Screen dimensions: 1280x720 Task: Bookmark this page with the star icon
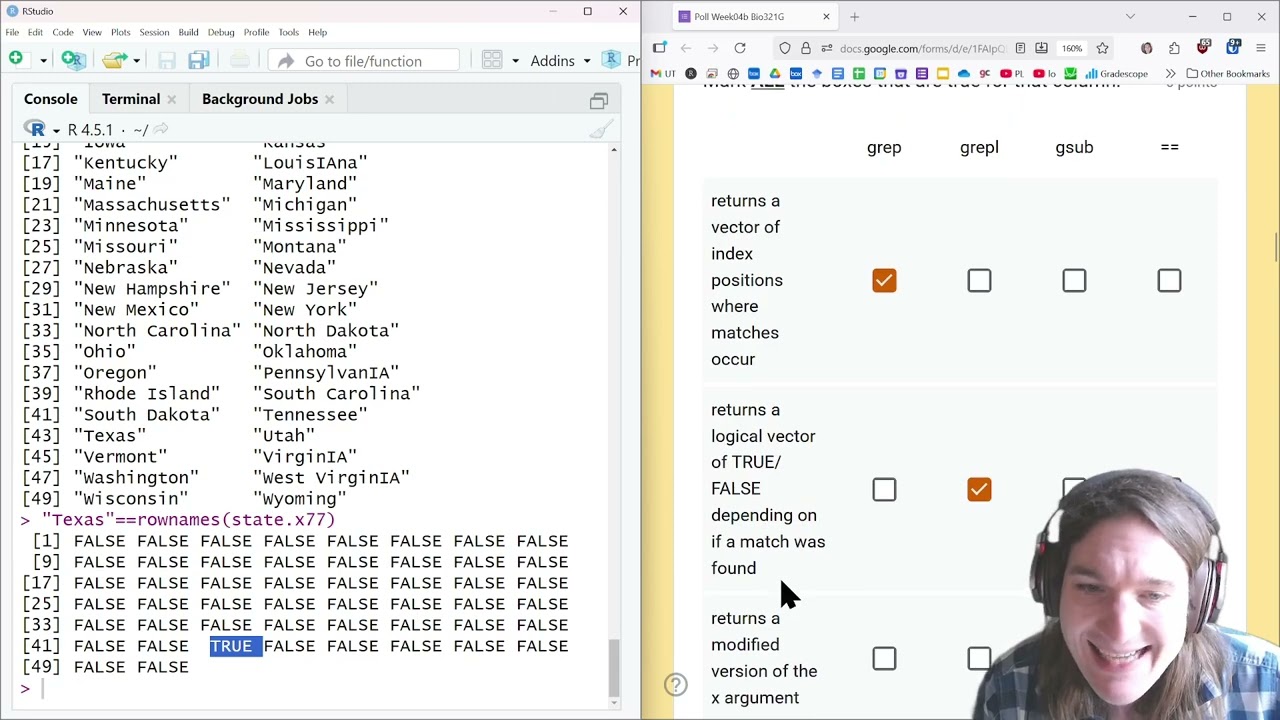coord(1102,48)
